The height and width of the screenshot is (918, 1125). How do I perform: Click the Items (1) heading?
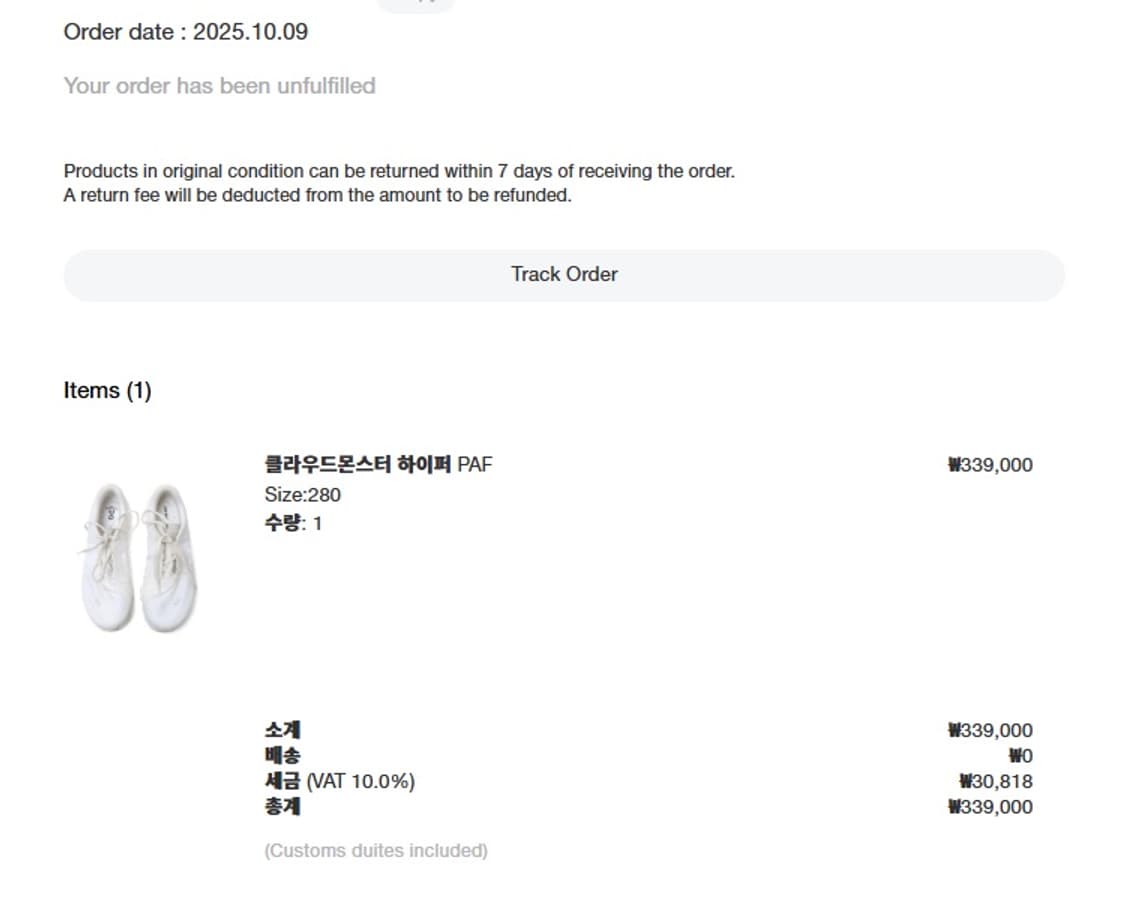click(x=107, y=391)
